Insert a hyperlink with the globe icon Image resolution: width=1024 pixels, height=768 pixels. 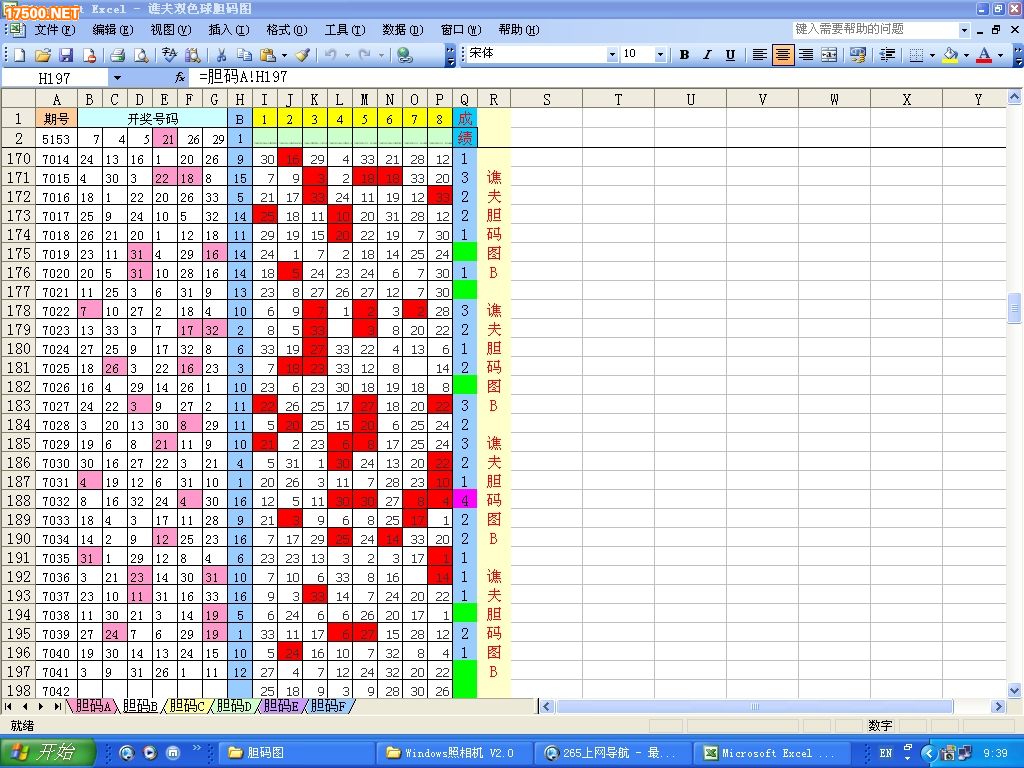click(x=405, y=56)
